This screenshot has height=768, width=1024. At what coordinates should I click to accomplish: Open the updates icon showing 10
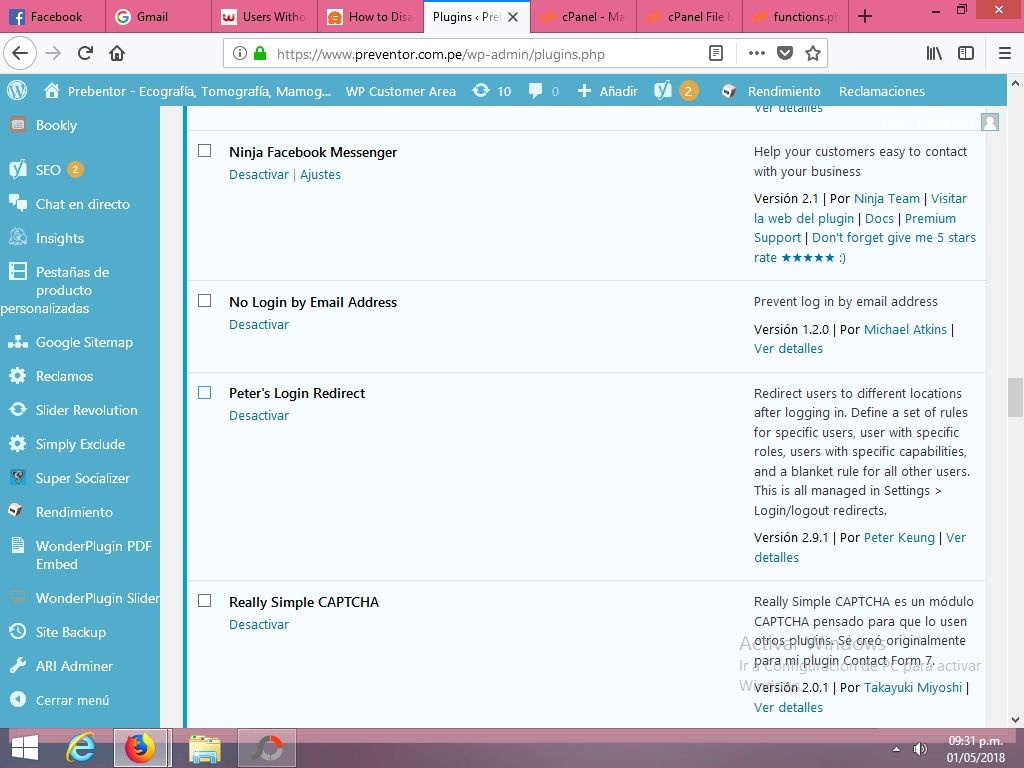481,91
